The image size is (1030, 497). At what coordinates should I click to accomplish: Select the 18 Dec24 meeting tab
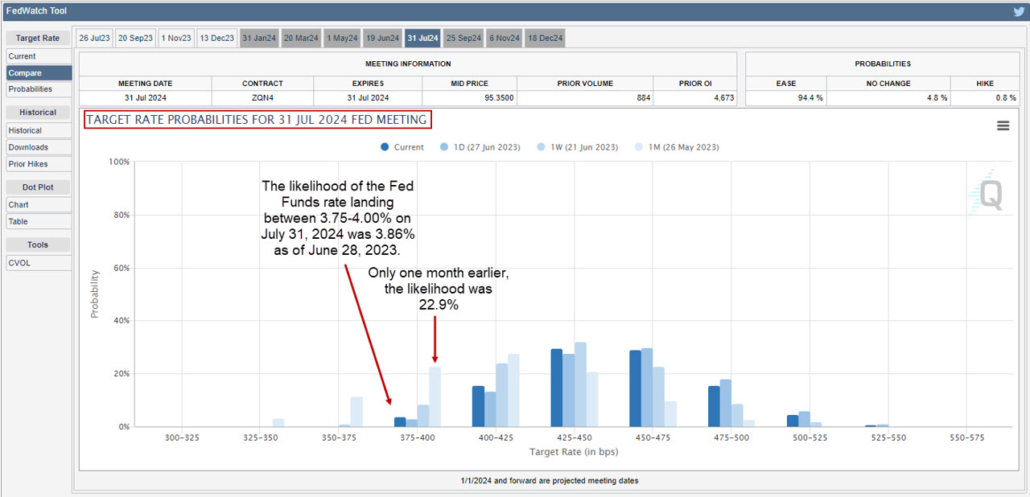pyautogui.click(x=545, y=38)
